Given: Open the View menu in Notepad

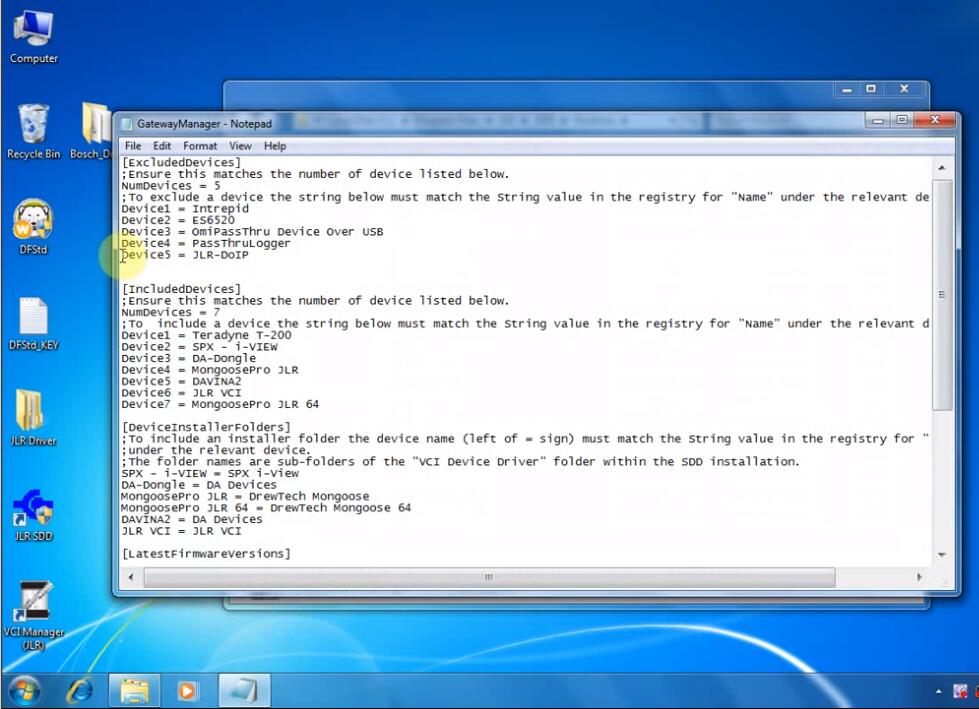Looking at the screenshot, I should [x=240, y=146].
